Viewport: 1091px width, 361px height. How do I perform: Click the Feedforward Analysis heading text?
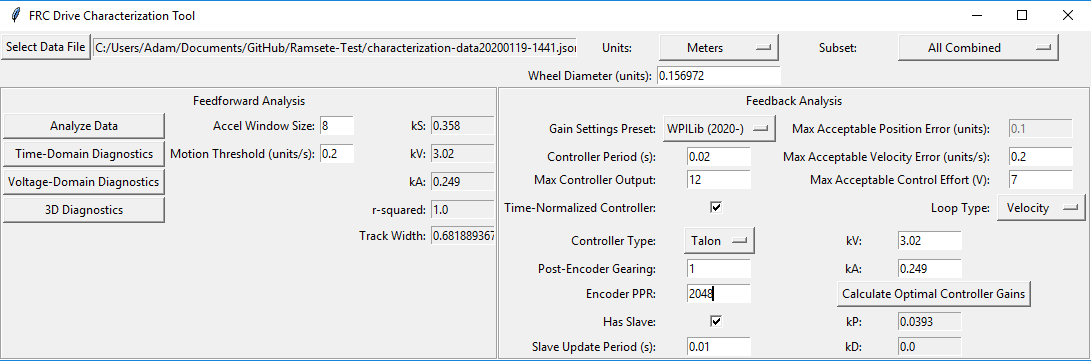click(x=248, y=101)
